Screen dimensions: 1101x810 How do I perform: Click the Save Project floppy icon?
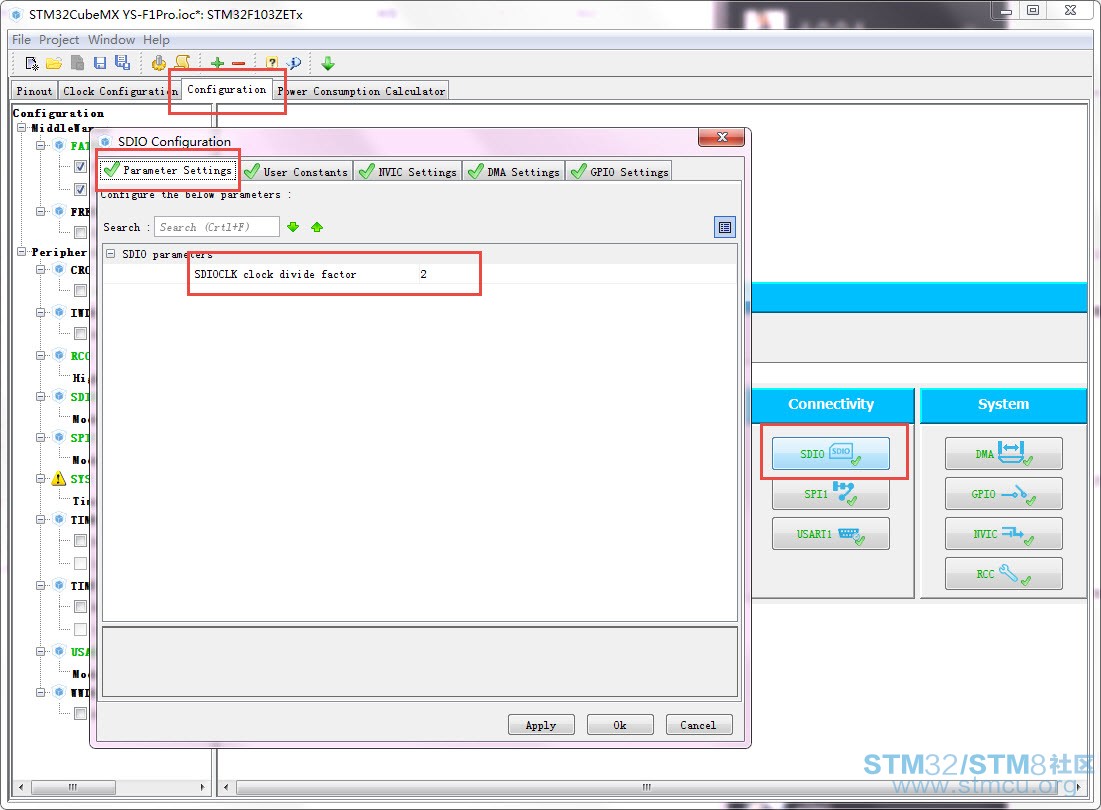click(100, 63)
